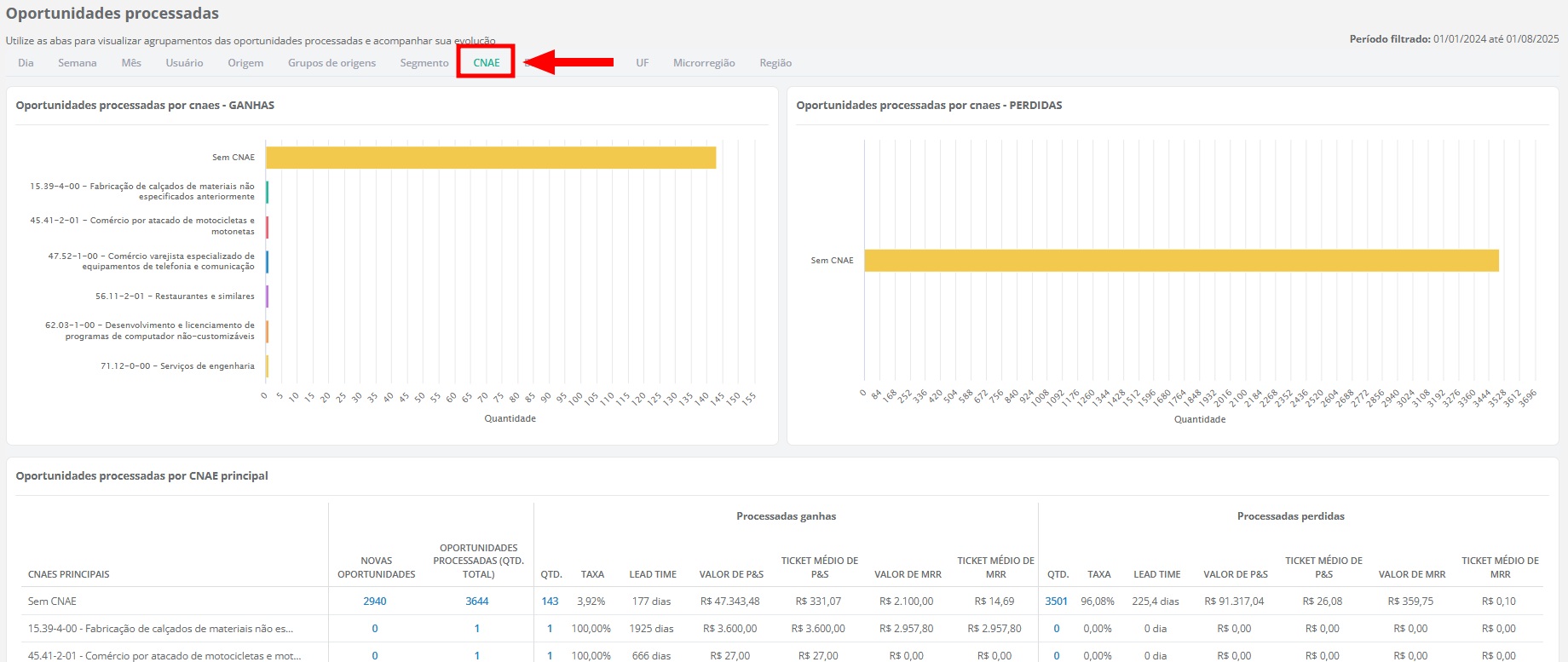Select the Grupos de origens tab
1568x662 pixels.
pos(331,63)
